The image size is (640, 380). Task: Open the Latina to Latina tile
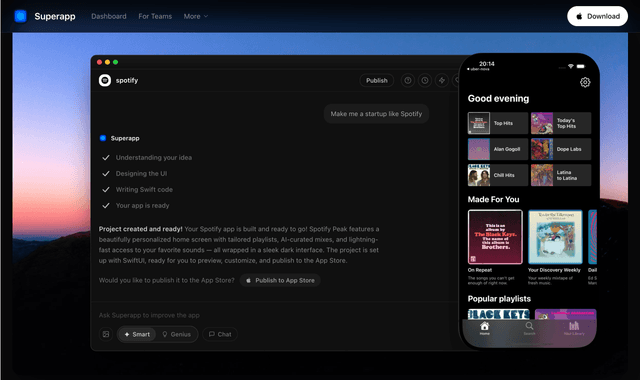561,175
